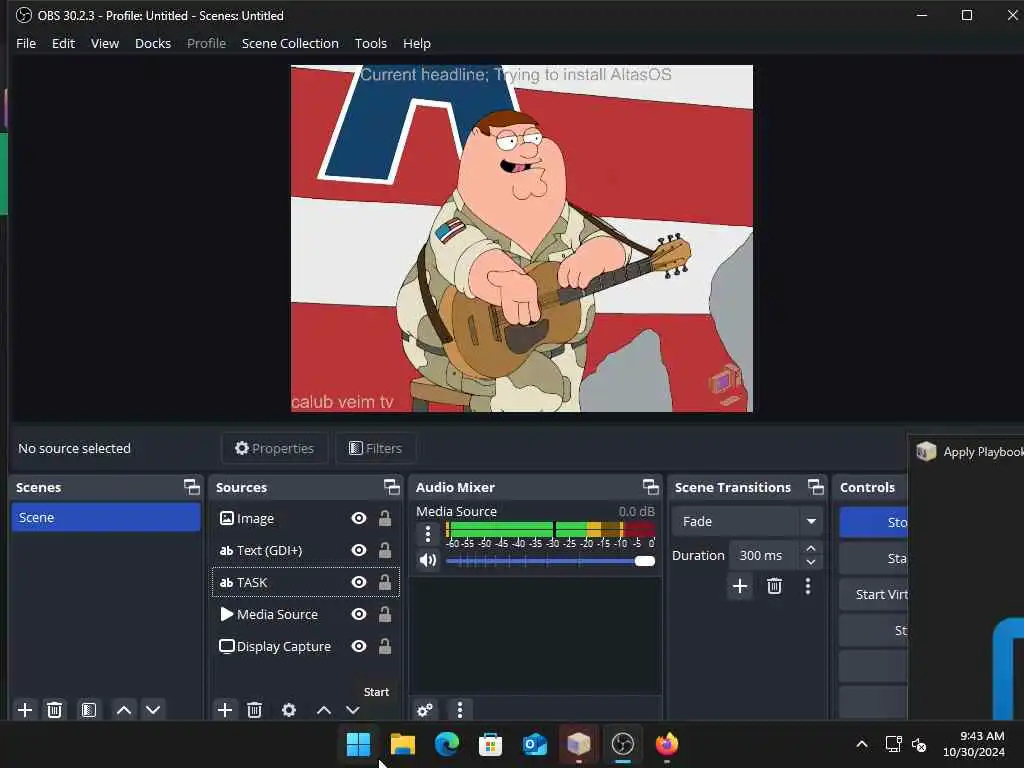Hide the Text (GDI+) source
The width and height of the screenshot is (1024, 768).
359,551
